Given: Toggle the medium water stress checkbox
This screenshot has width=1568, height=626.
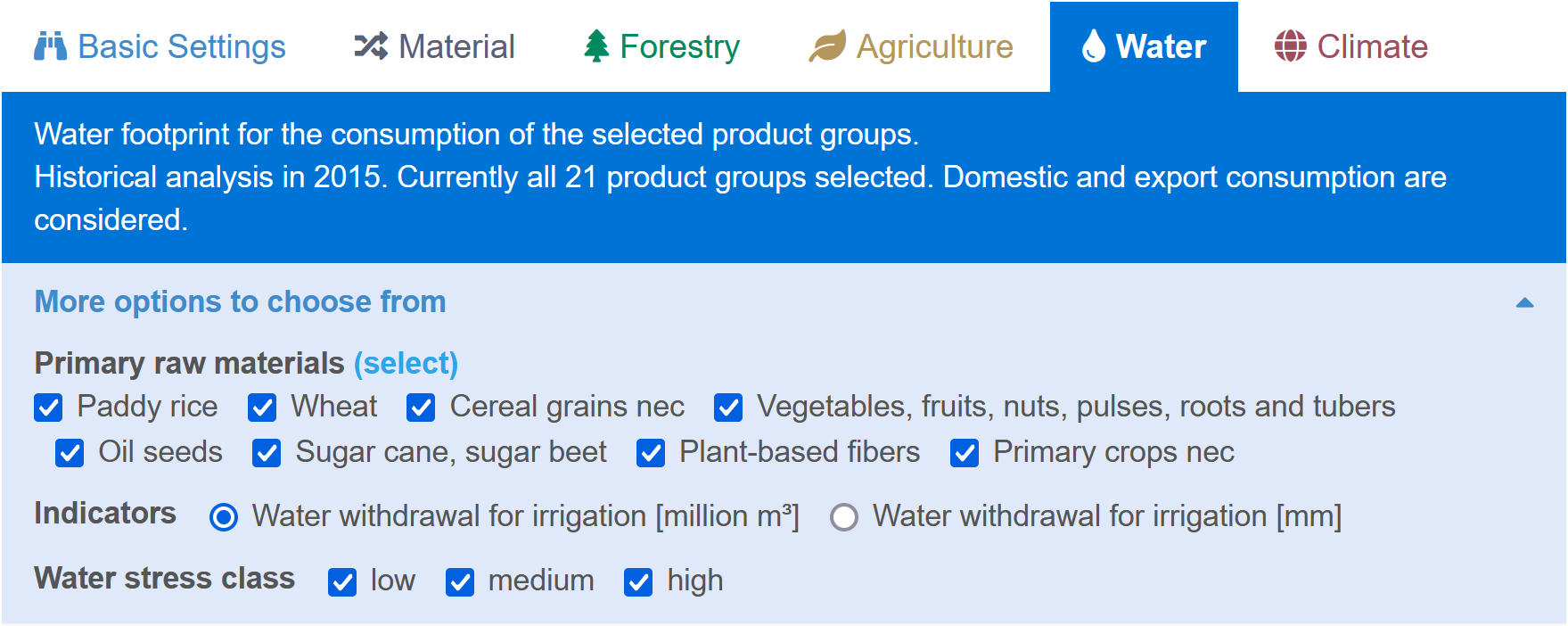Looking at the screenshot, I should [460, 582].
